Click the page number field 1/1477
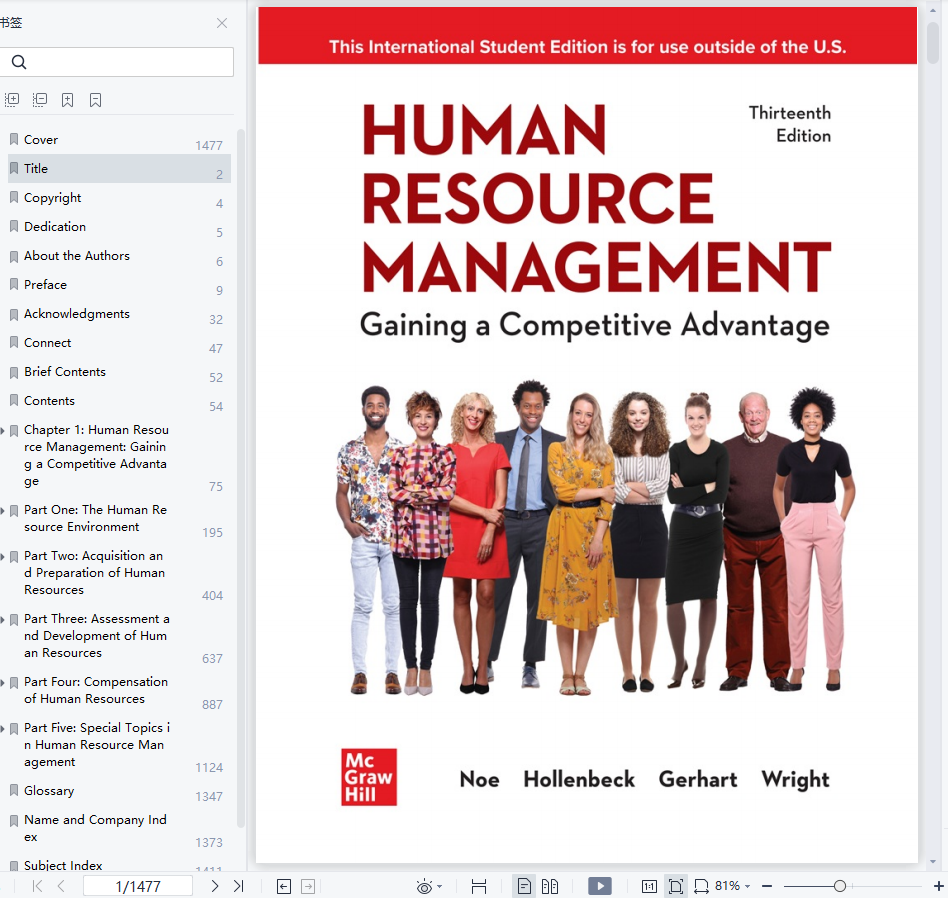The width and height of the screenshot is (948, 898). coord(138,887)
